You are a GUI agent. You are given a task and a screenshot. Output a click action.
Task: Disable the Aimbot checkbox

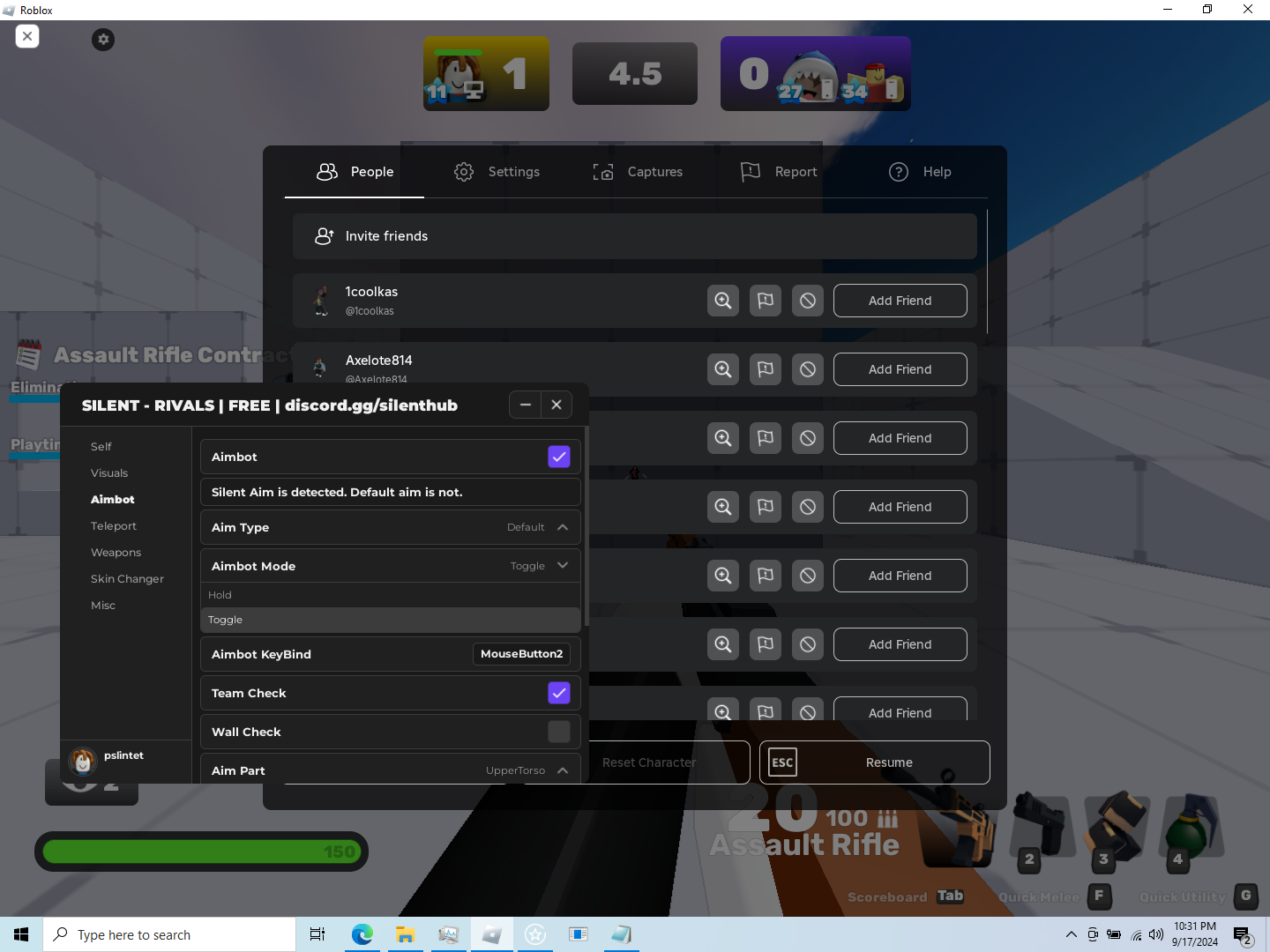[559, 457]
